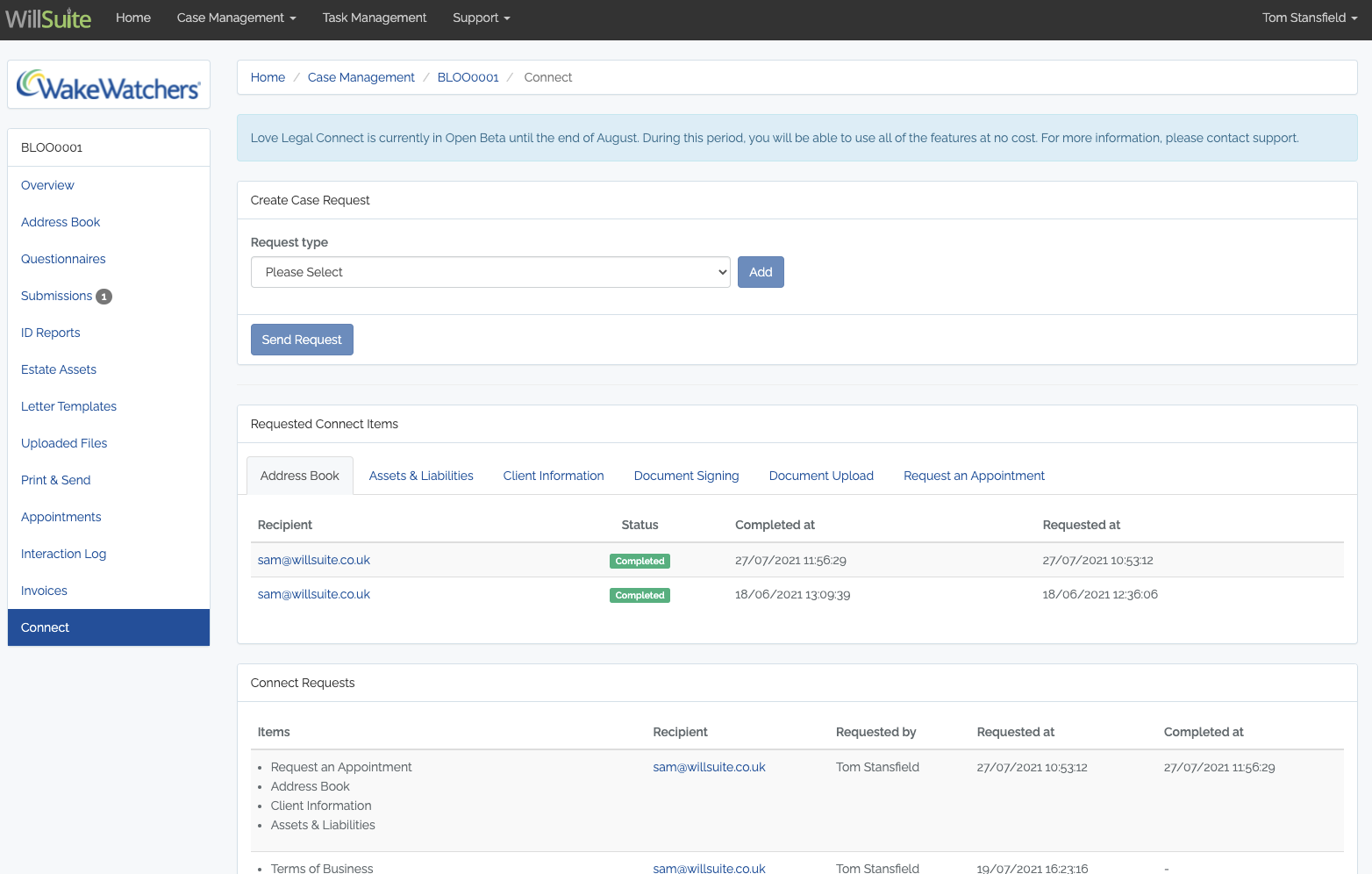Expand the Case Management menu
This screenshot has height=874, width=1372.
pos(236,18)
